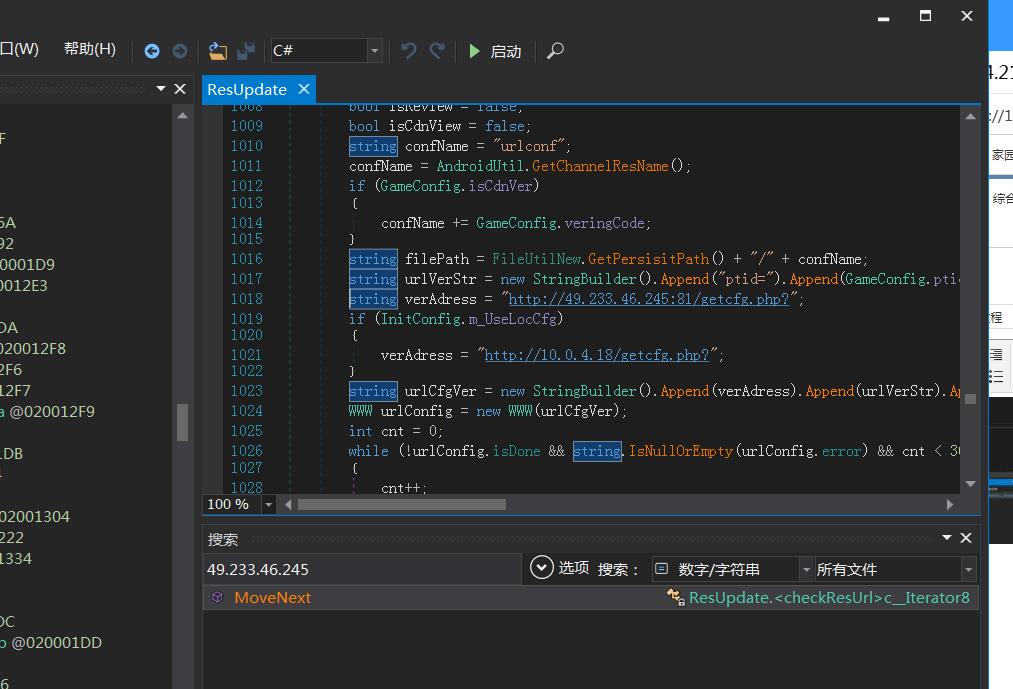Click the open file folder icon
The width and height of the screenshot is (1013, 689).
[x=217, y=51]
